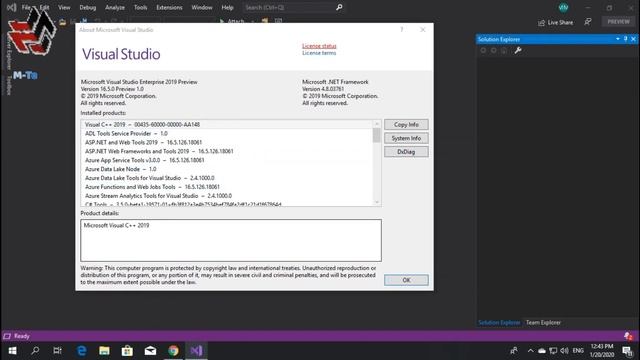Open the Analyze menu
This screenshot has width=640, height=360.
[x=115, y=7]
